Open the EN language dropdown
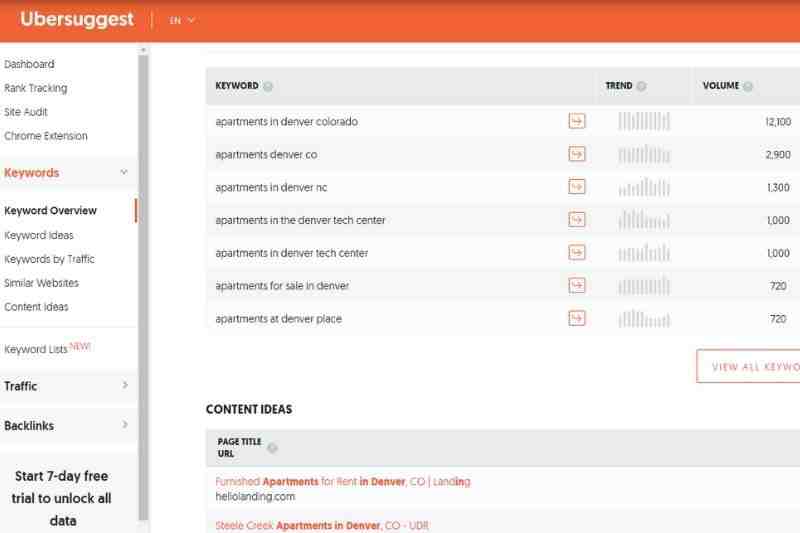800x533 pixels. 182,20
